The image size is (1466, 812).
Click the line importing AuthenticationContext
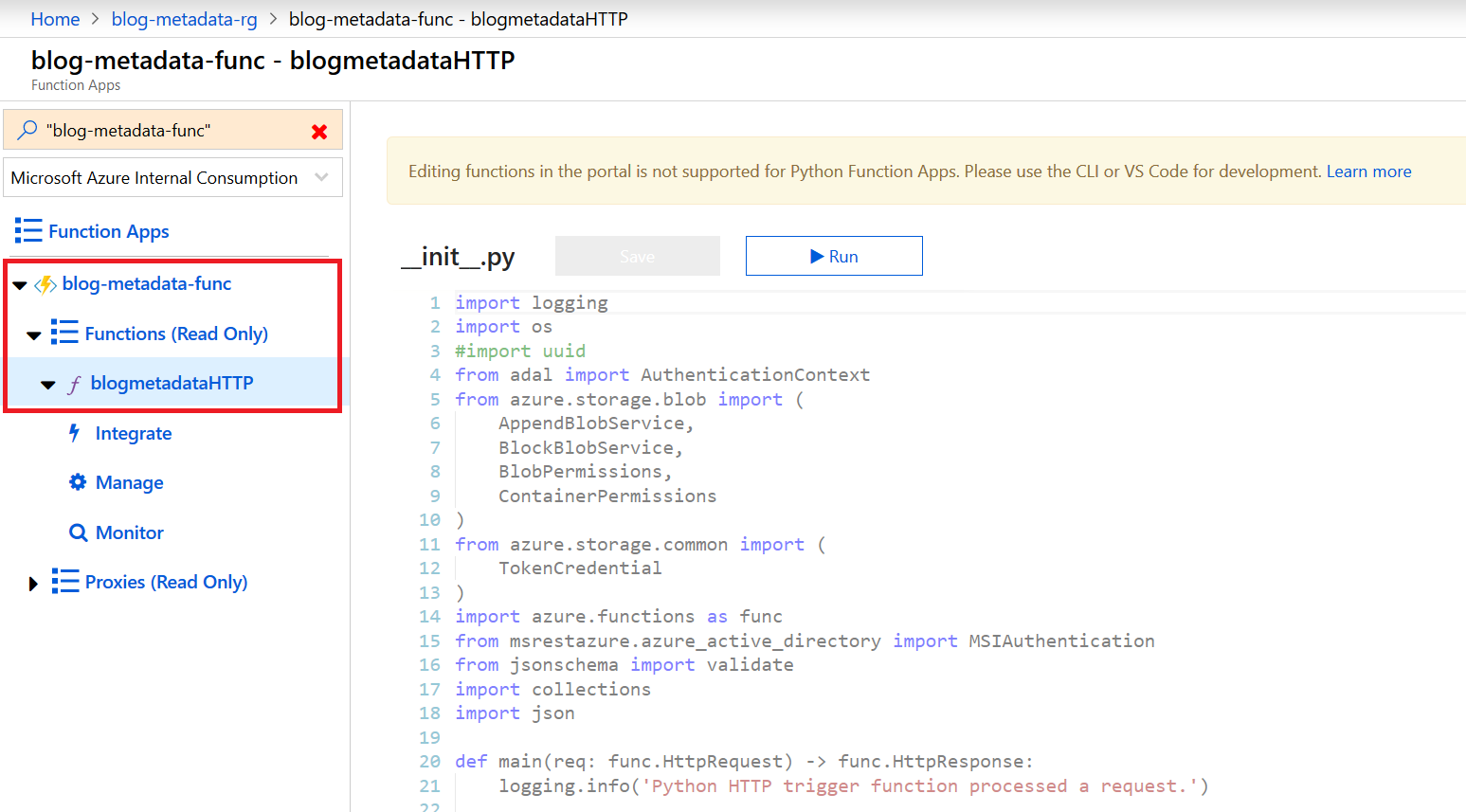coord(662,375)
